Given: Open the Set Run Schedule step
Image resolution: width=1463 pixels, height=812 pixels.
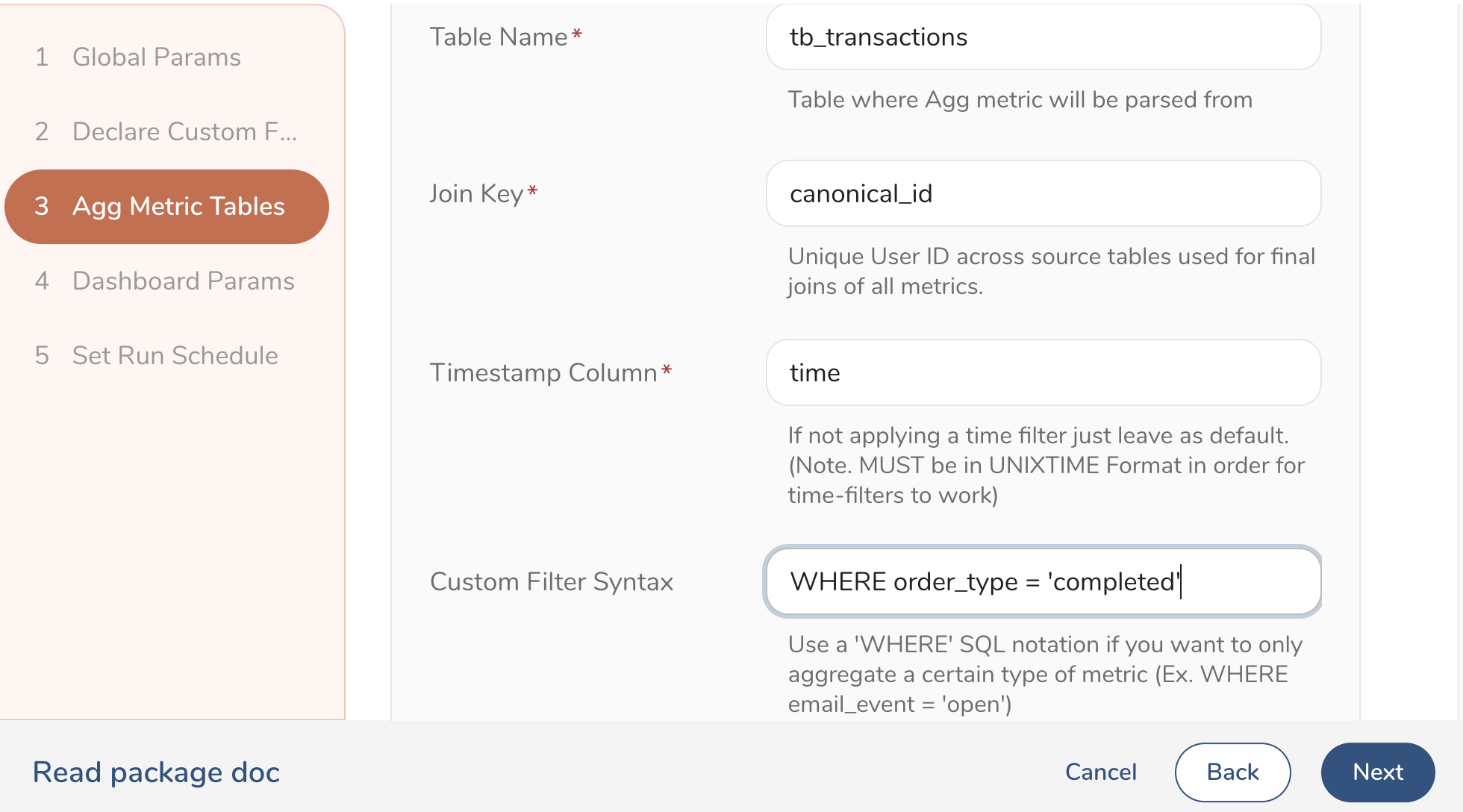Looking at the screenshot, I should point(175,356).
